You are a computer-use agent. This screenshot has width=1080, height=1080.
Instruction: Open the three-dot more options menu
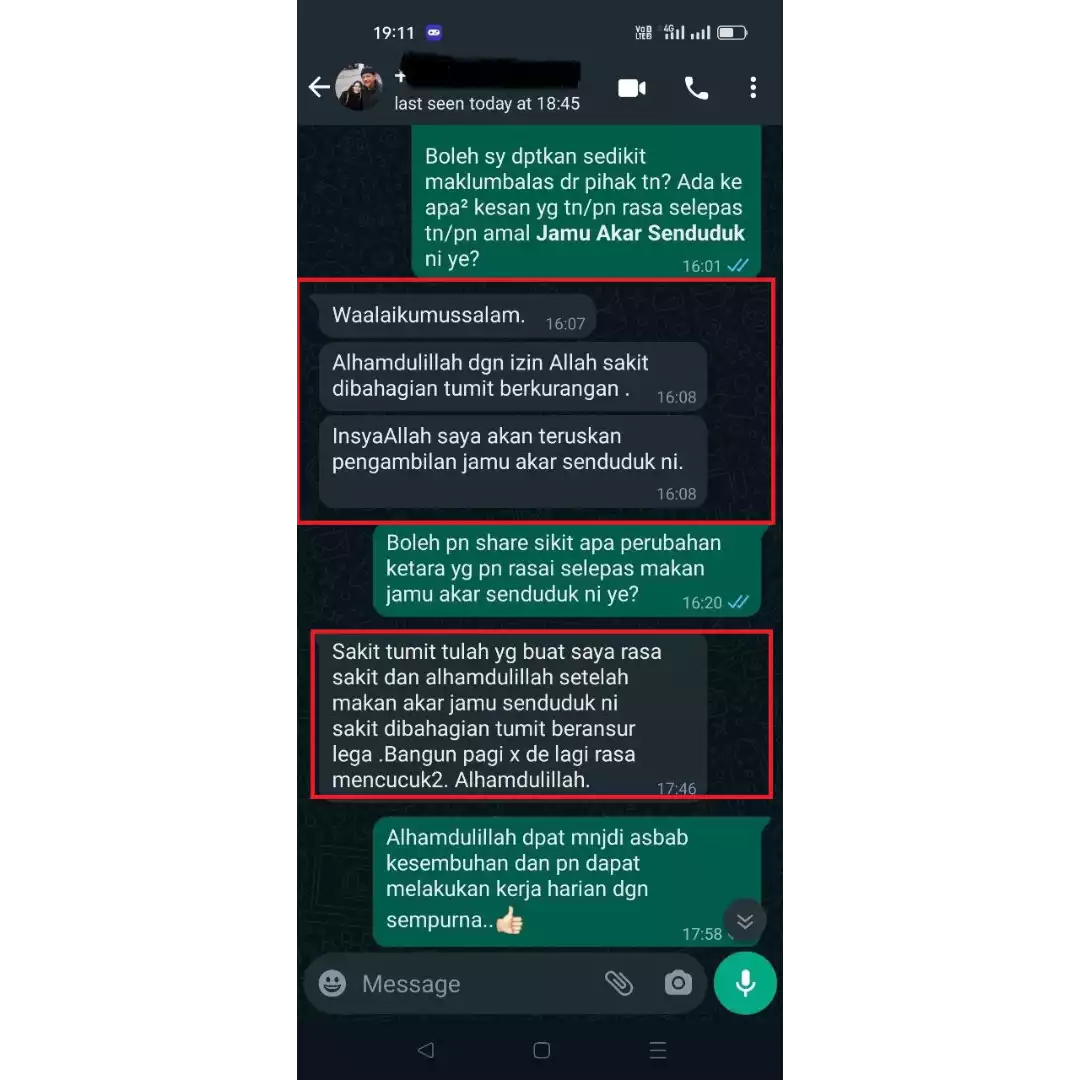(x=753, y=87)
